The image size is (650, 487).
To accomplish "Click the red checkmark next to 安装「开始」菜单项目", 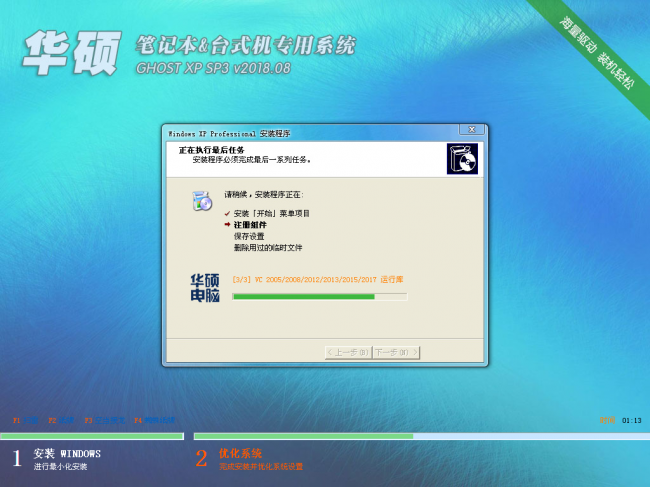I will pyautogui.click(x=227, y=214).
